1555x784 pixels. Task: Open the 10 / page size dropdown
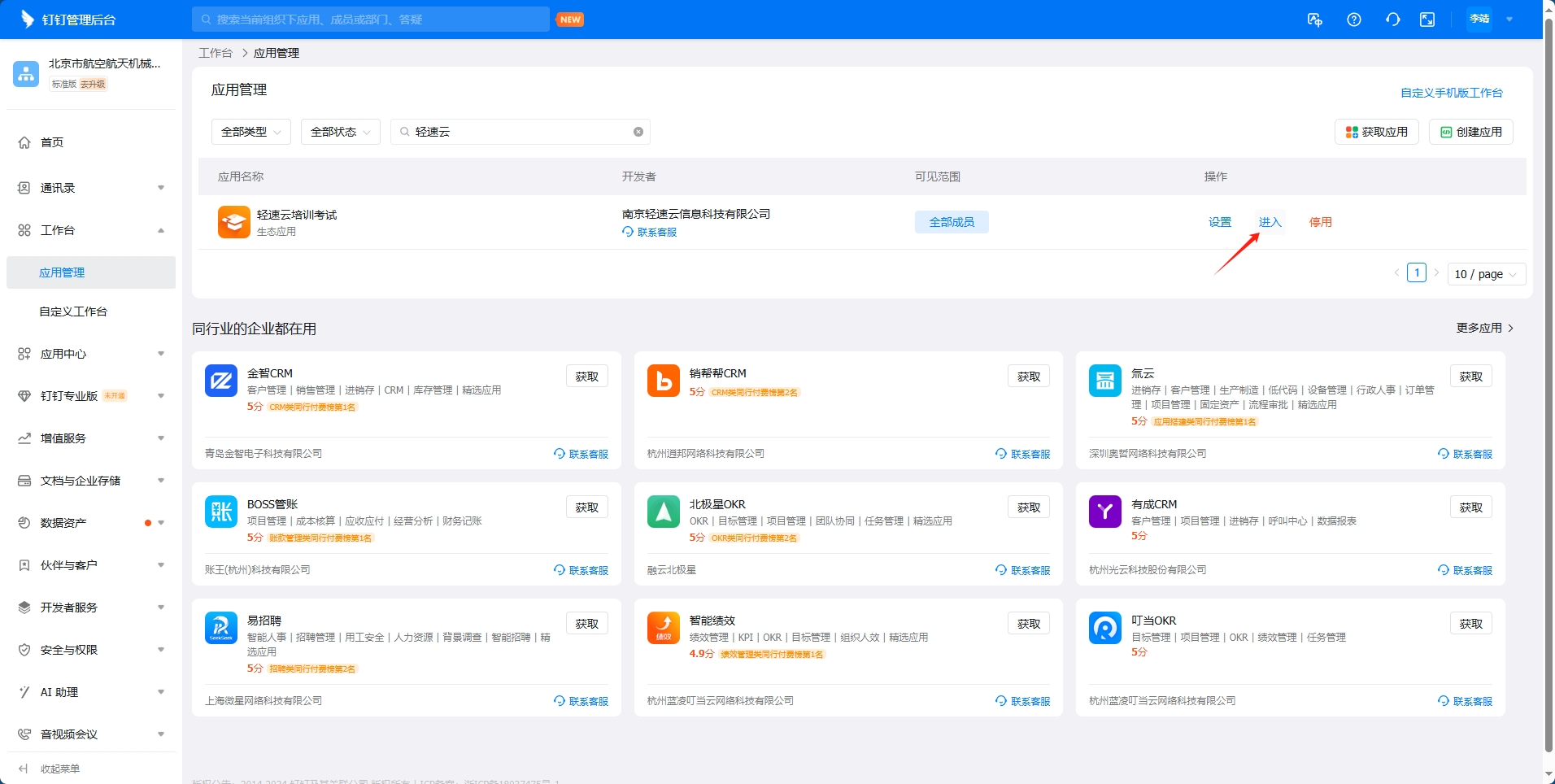[x=1487, y=274]
